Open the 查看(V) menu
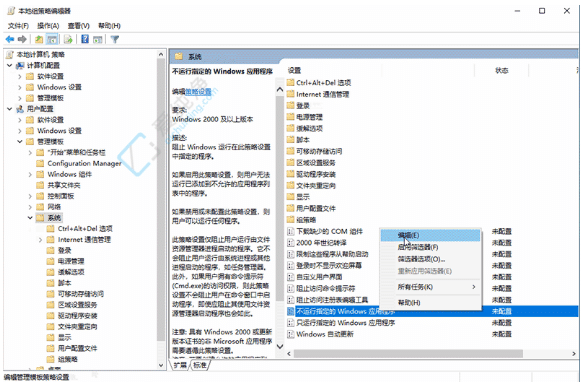 click(x=79, y=26)
